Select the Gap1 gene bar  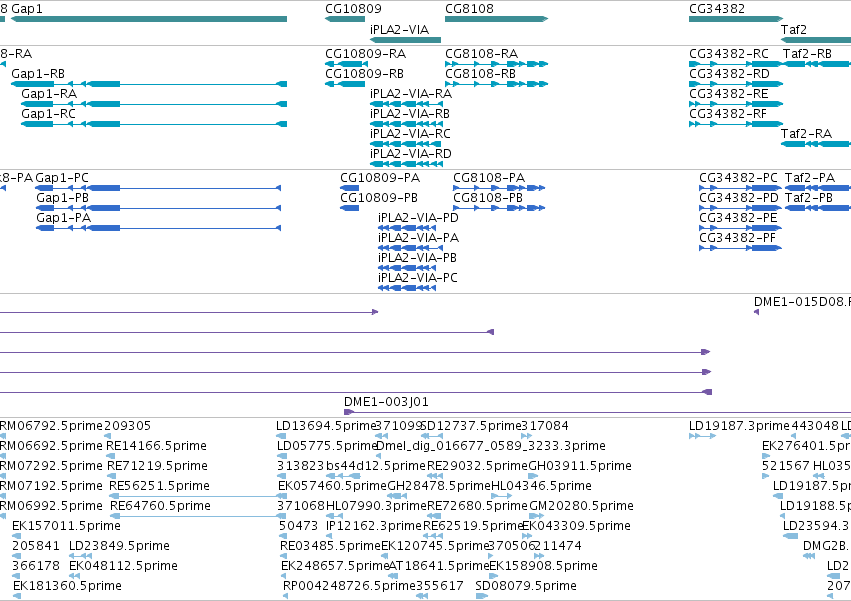[x=149, y=19]
